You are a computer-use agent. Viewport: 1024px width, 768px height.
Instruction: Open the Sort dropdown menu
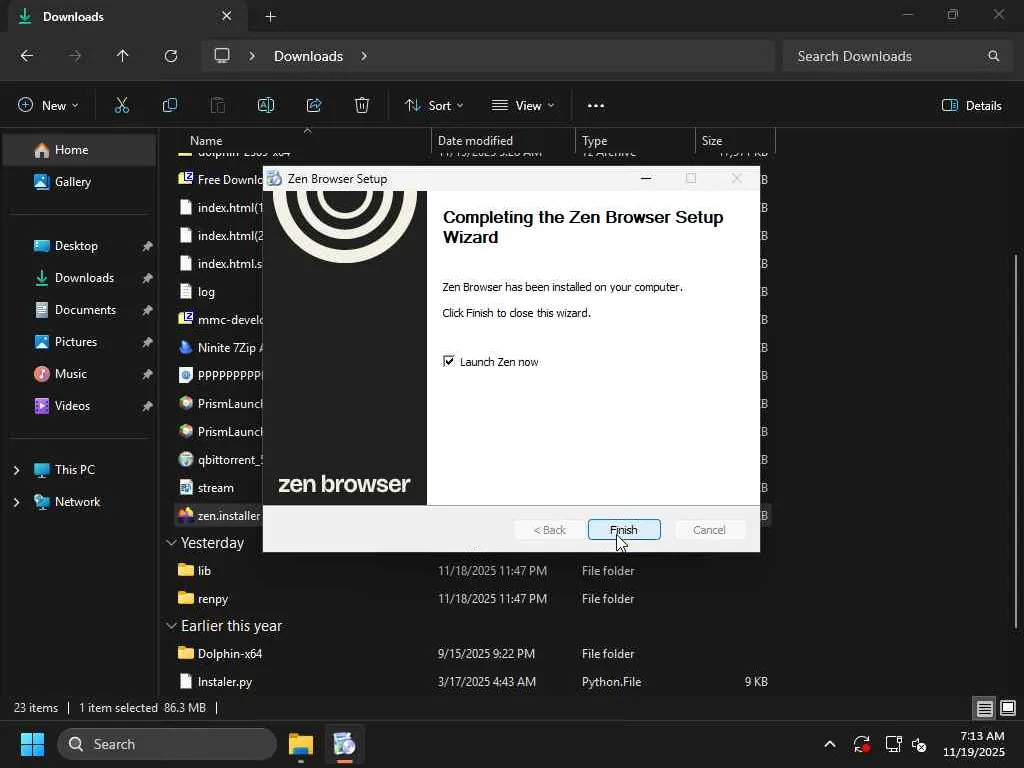(x=434, y=105)
